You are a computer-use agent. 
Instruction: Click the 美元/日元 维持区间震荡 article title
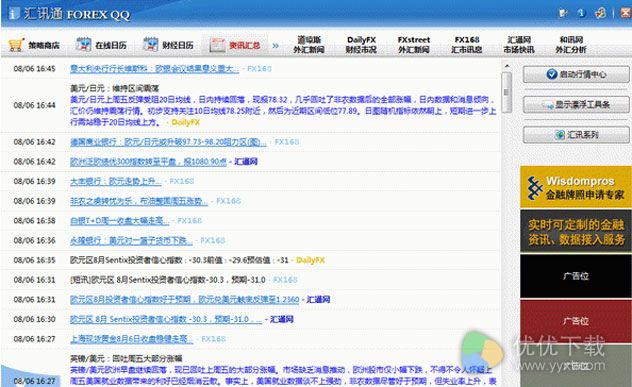(x=114, y=88)
